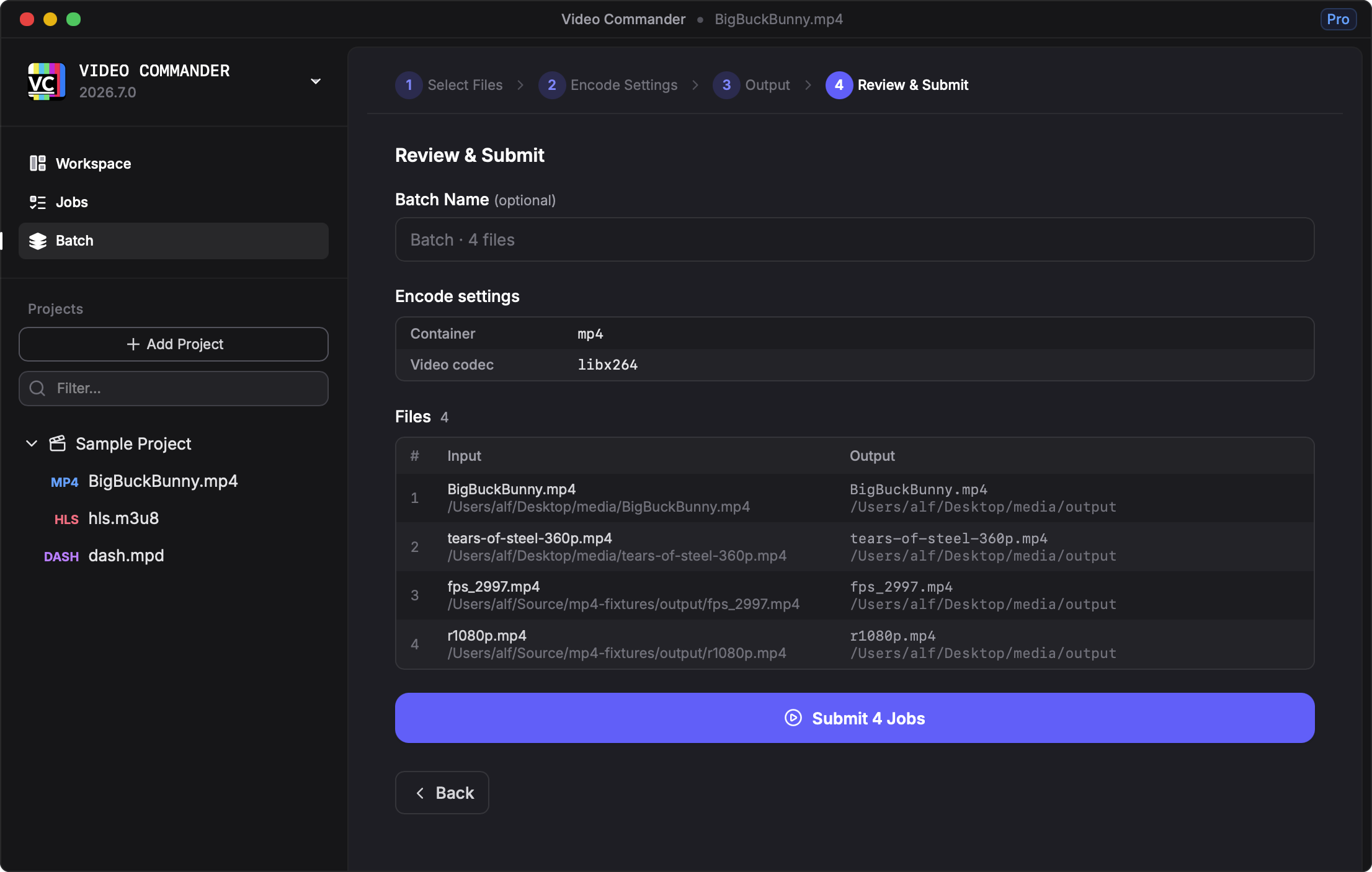Screen dimensions: 1372x872
Task: Click the Video Commander VC logo icon
Action: click(46, 81)
